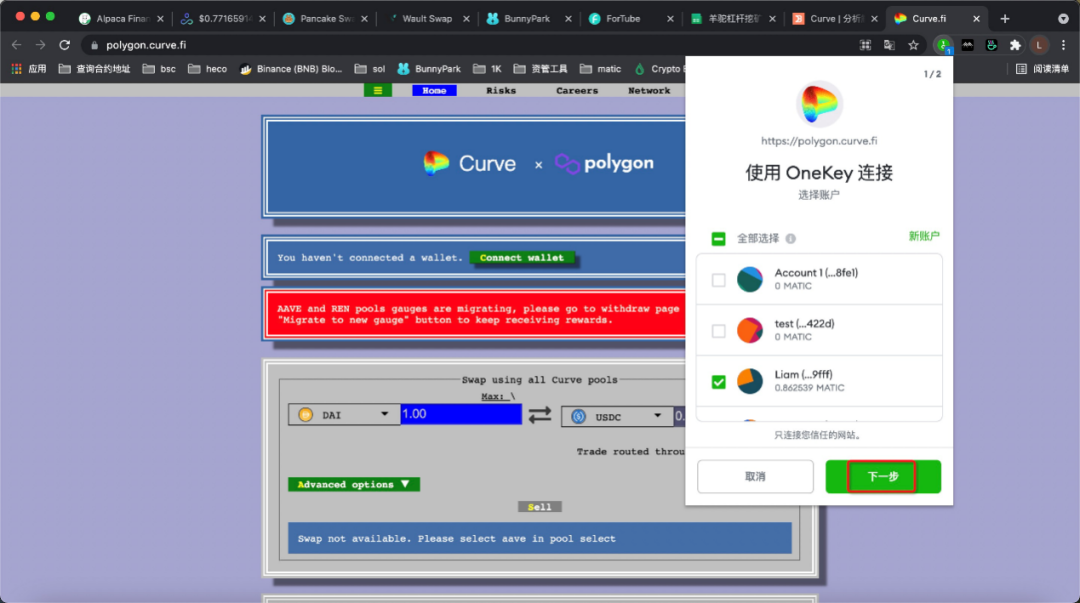Uncheck the Liam (...9fff) account checkbox
This screenshot has width=1080, height=603.
coord(718,383)
